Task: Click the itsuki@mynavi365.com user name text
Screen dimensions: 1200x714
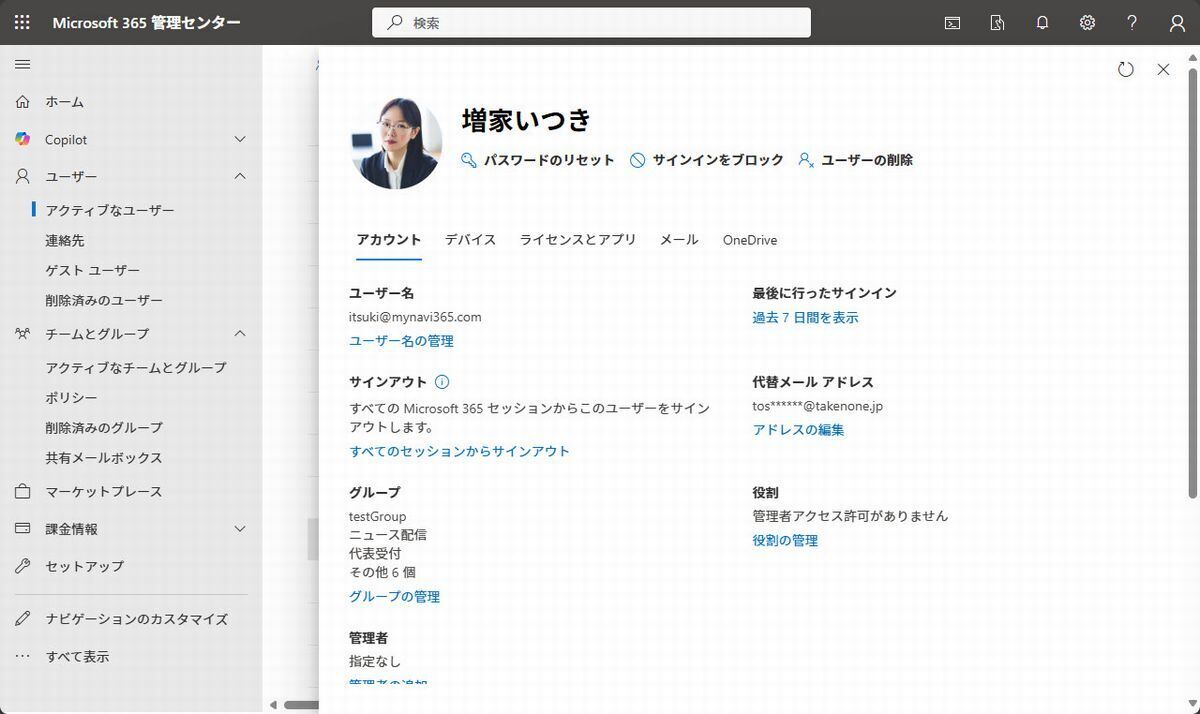Action: click(415, 317)
